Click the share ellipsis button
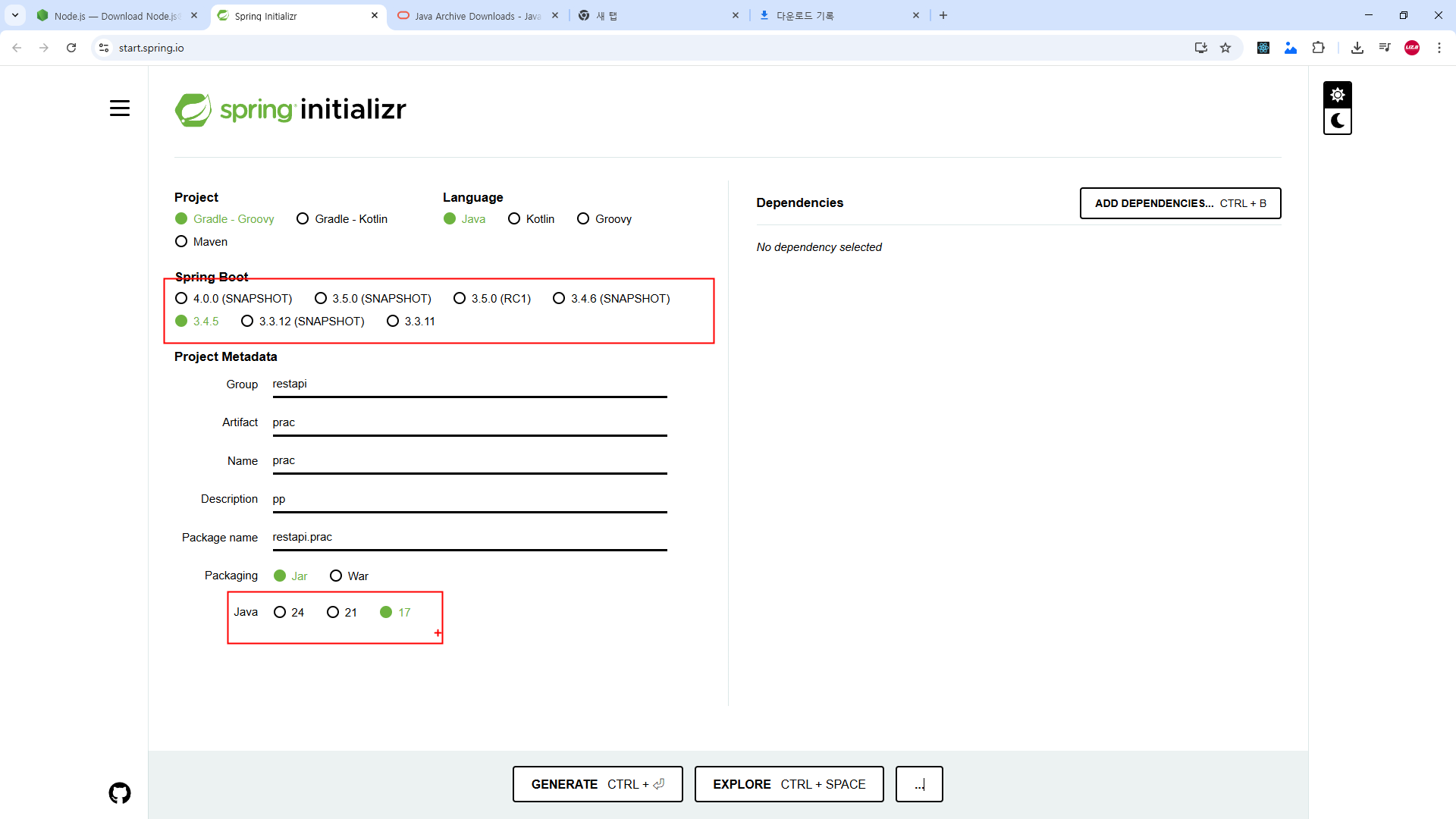This screenshot has width=1456, height=819. coord(919,784)
